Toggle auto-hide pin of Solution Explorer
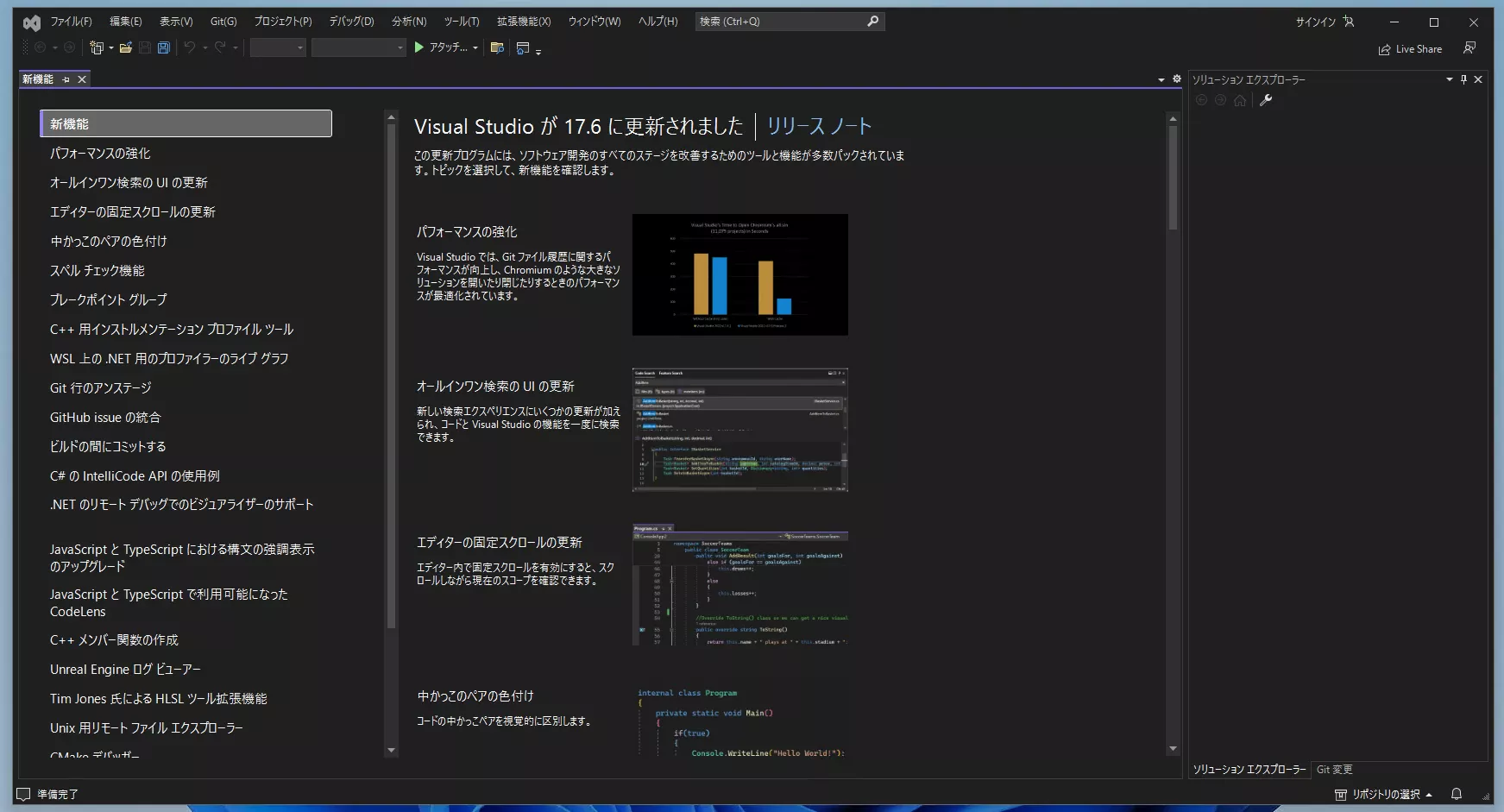 point(1463,79)
